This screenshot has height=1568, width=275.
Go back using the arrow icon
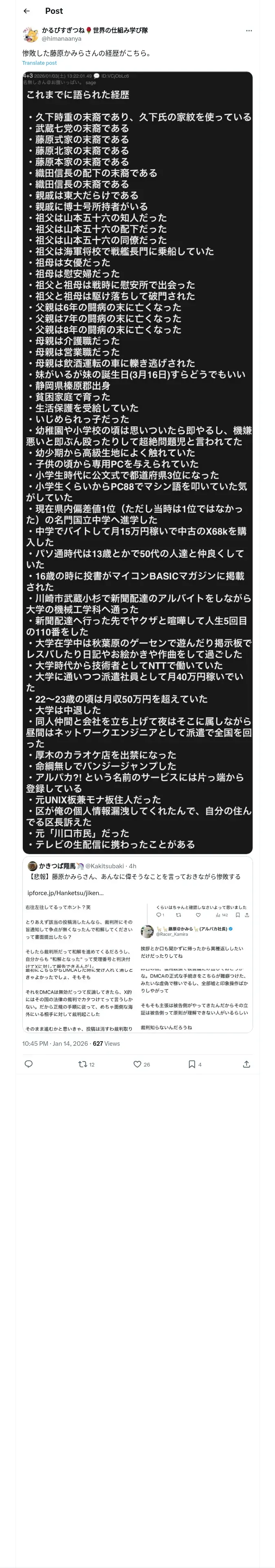tap(26, 11)
